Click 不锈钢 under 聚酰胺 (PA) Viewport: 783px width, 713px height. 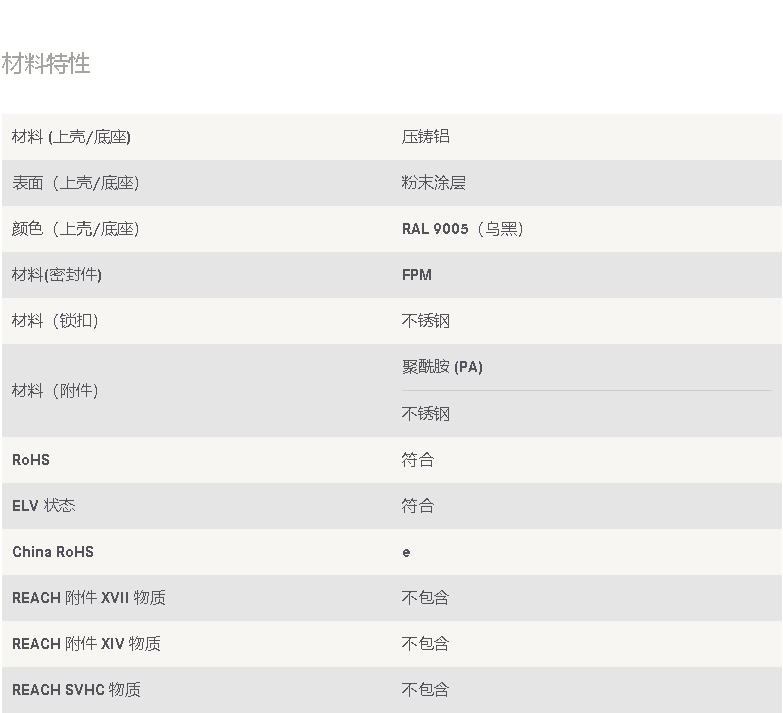pos(425,413)
